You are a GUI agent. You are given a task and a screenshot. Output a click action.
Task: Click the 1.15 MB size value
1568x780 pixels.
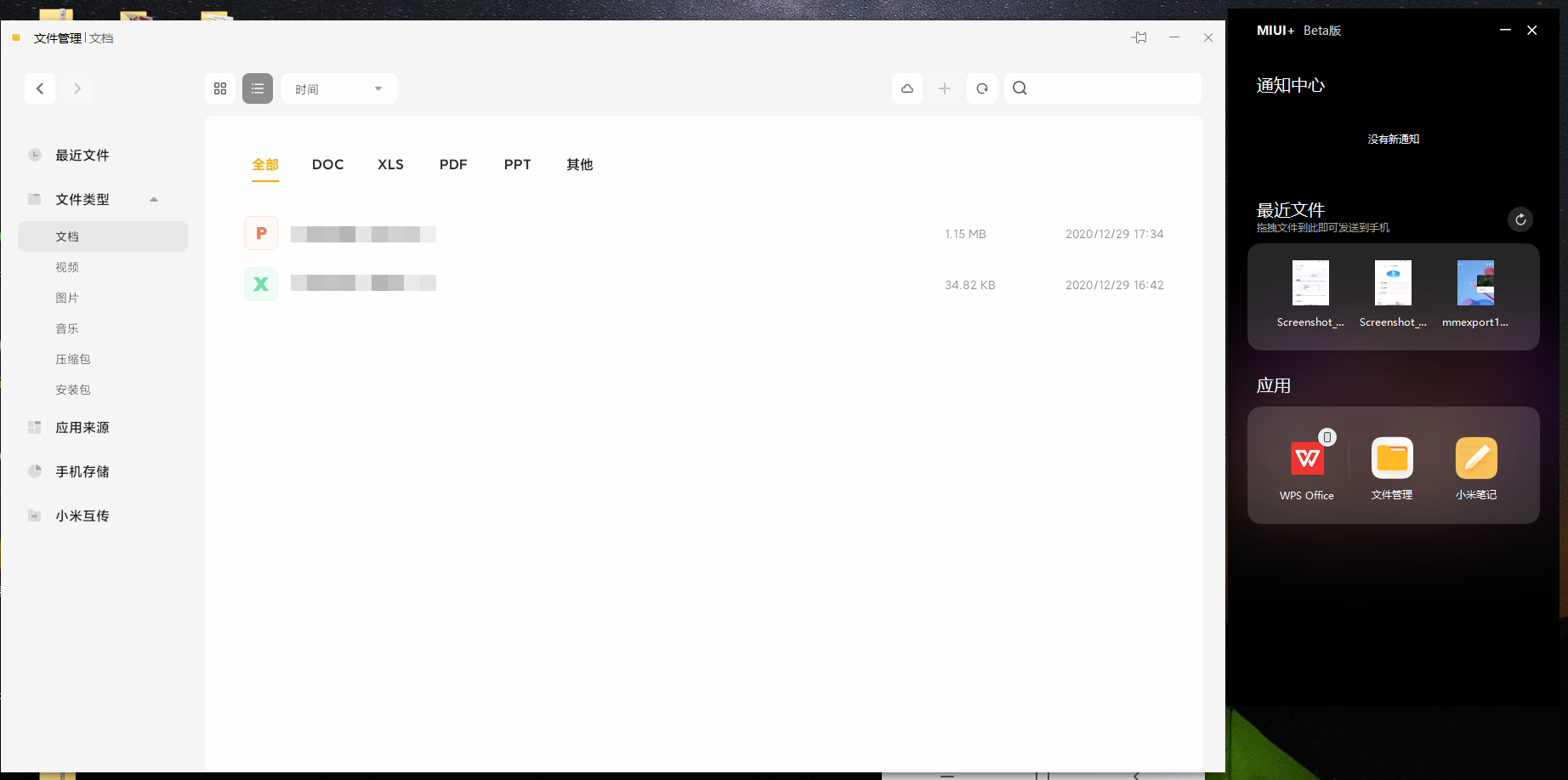click(x=965, y=234)
